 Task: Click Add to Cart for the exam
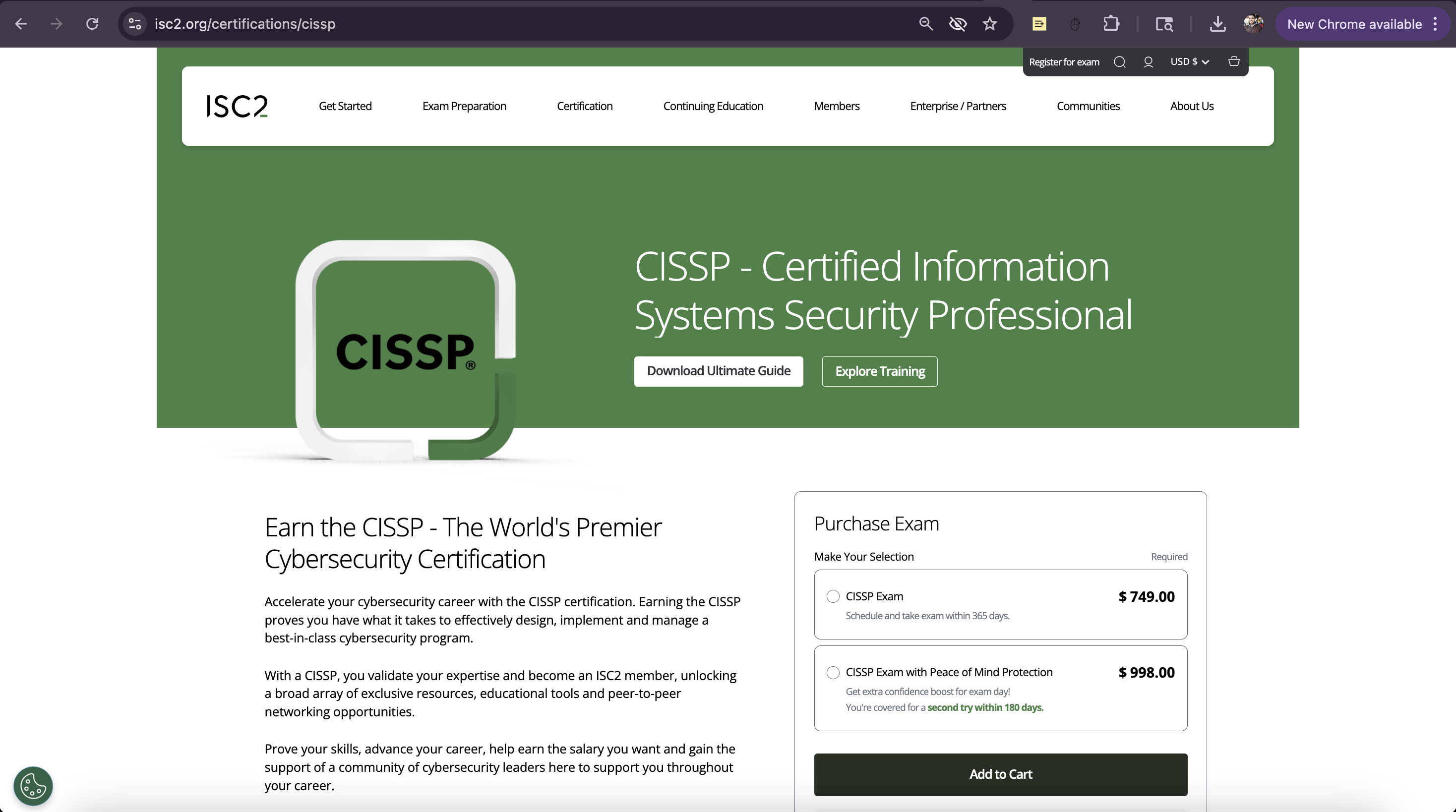point(1000,774)
